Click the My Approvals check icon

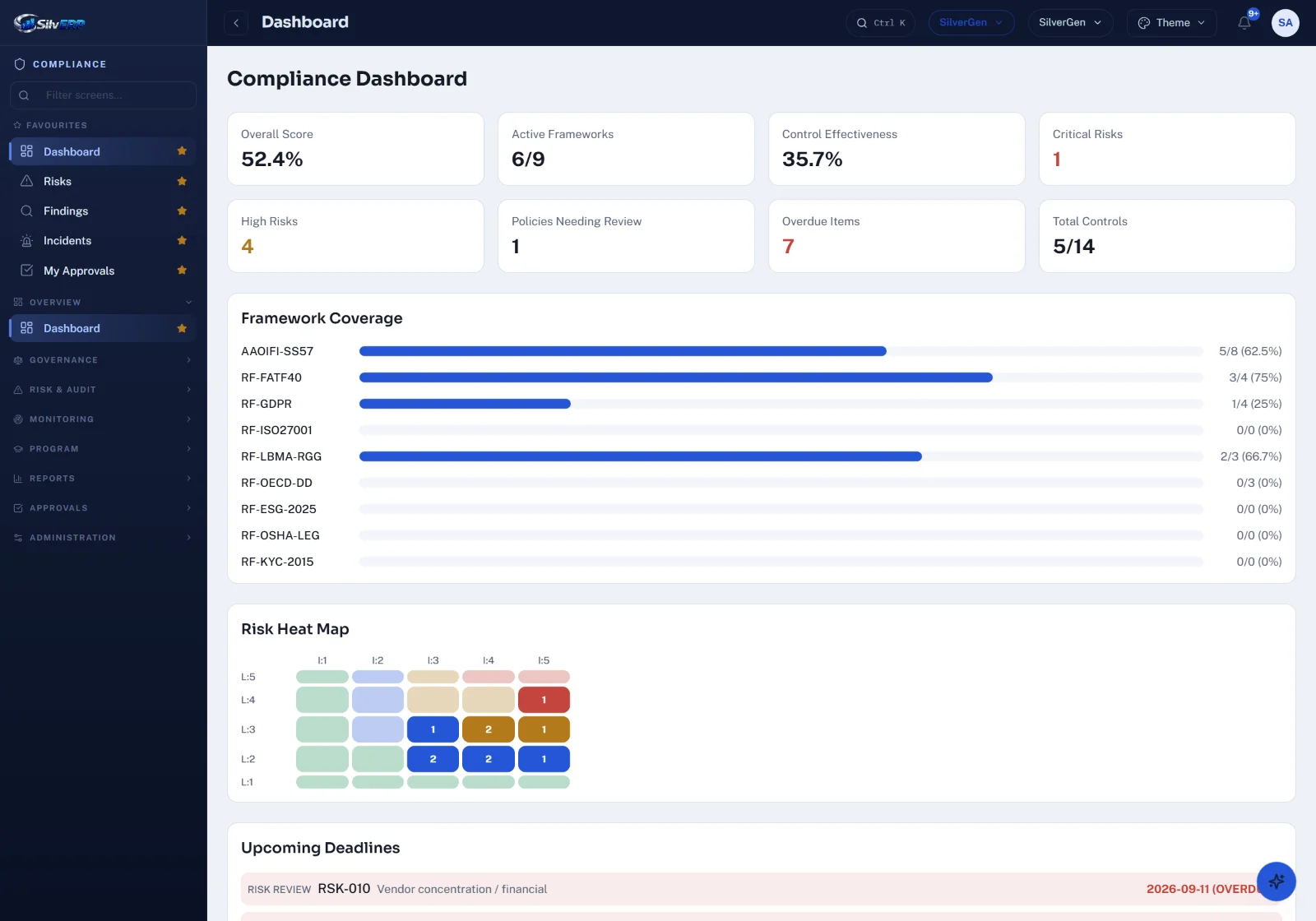tap(26, 271)
